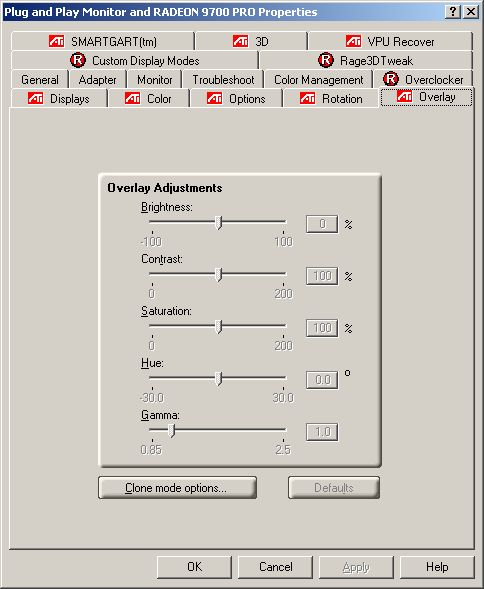Click the ATI icon on Color tab

coord(132,98)
